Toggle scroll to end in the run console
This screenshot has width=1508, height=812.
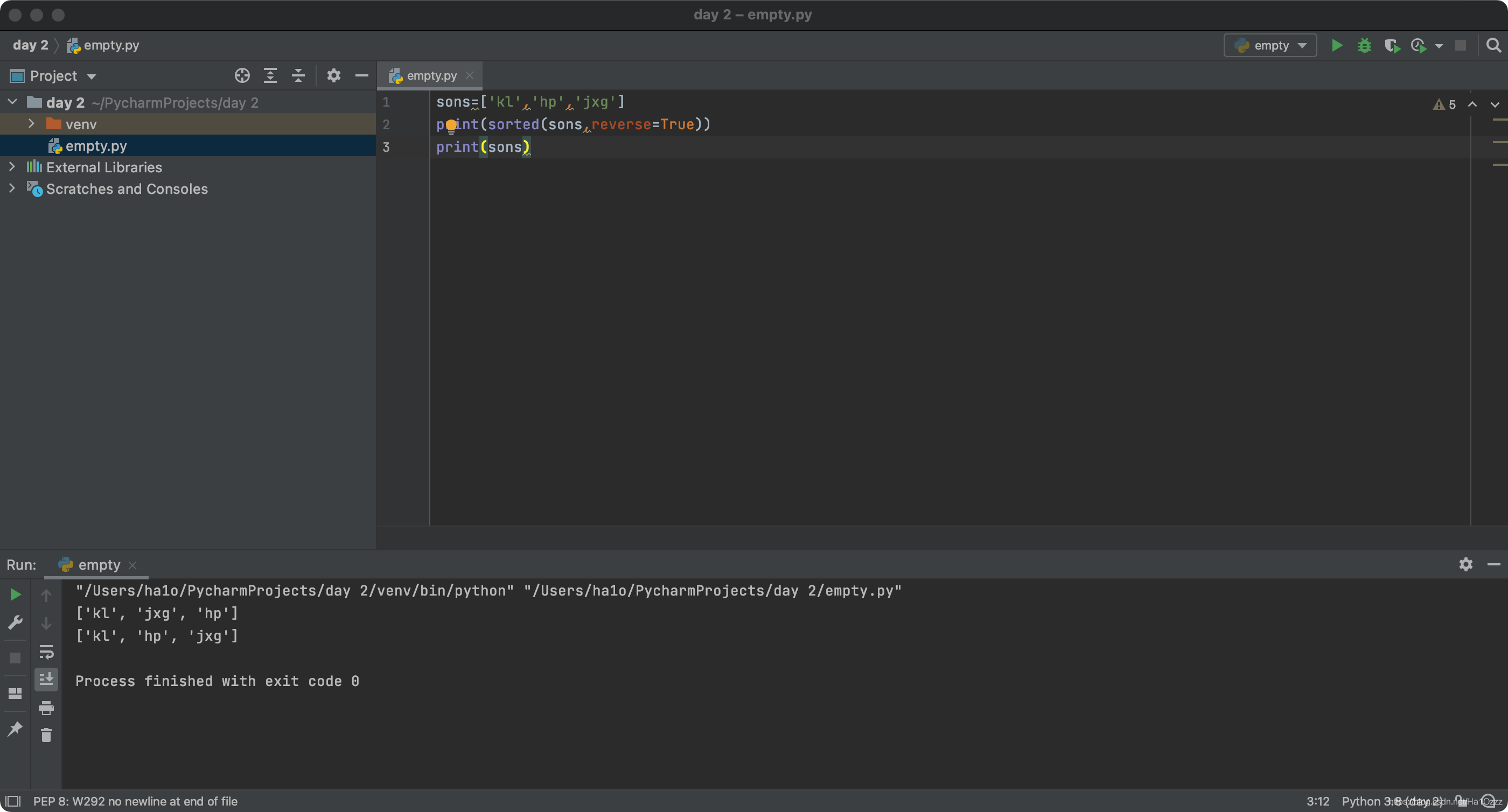click(46, 679)
